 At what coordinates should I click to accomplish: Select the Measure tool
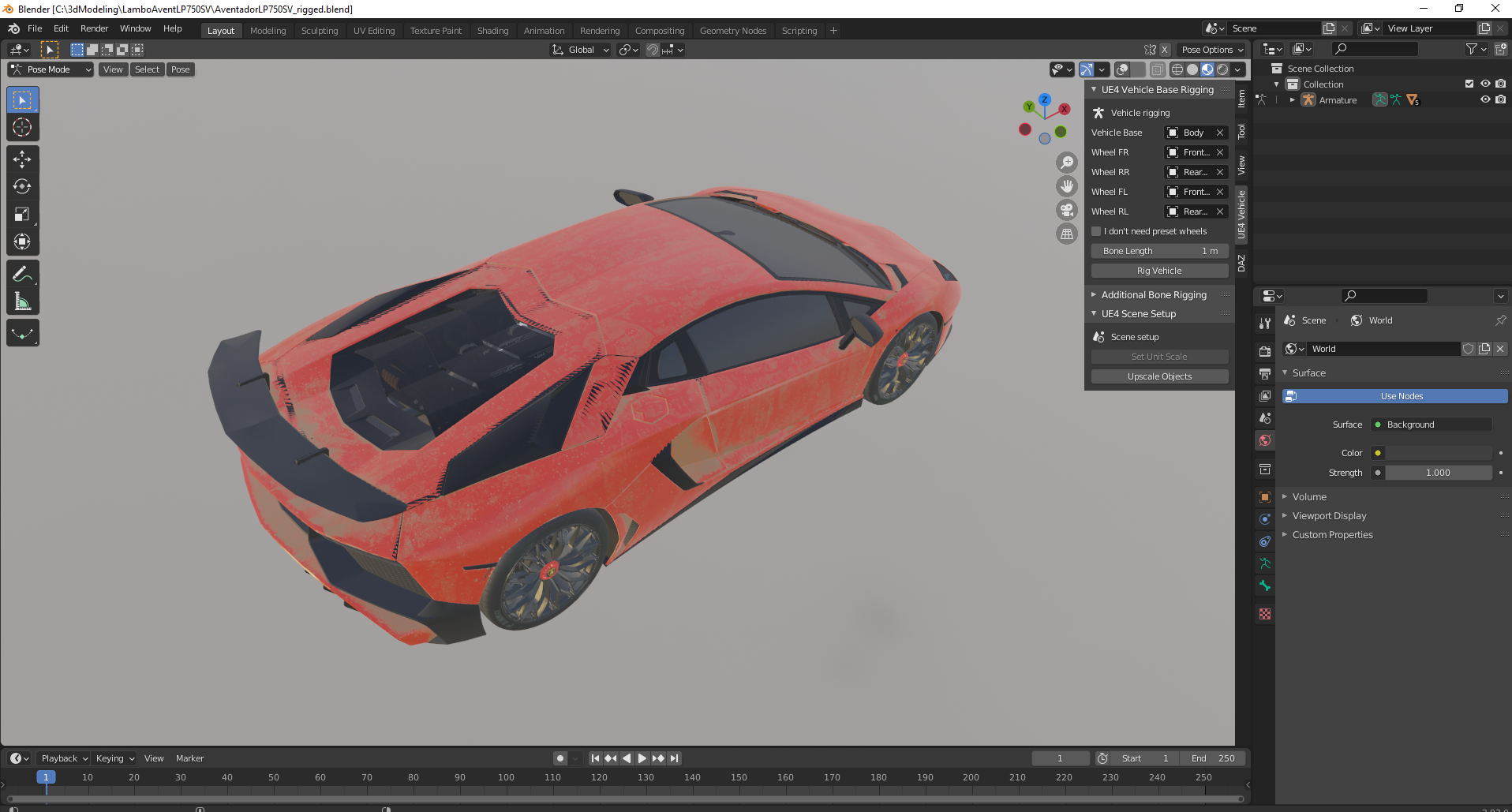tap(22, 301)
